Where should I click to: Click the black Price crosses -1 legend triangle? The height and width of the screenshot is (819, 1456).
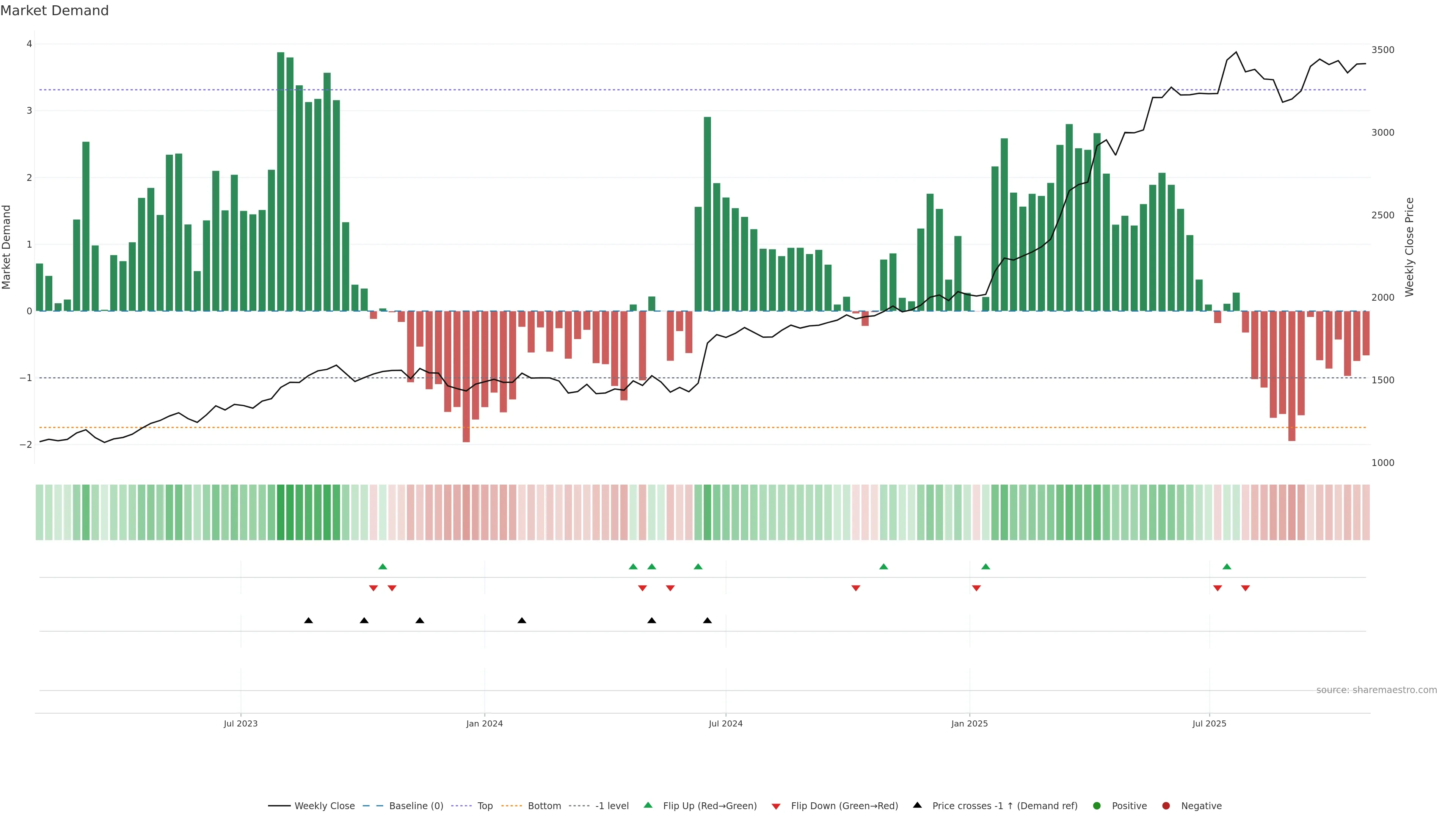(917, 805)
